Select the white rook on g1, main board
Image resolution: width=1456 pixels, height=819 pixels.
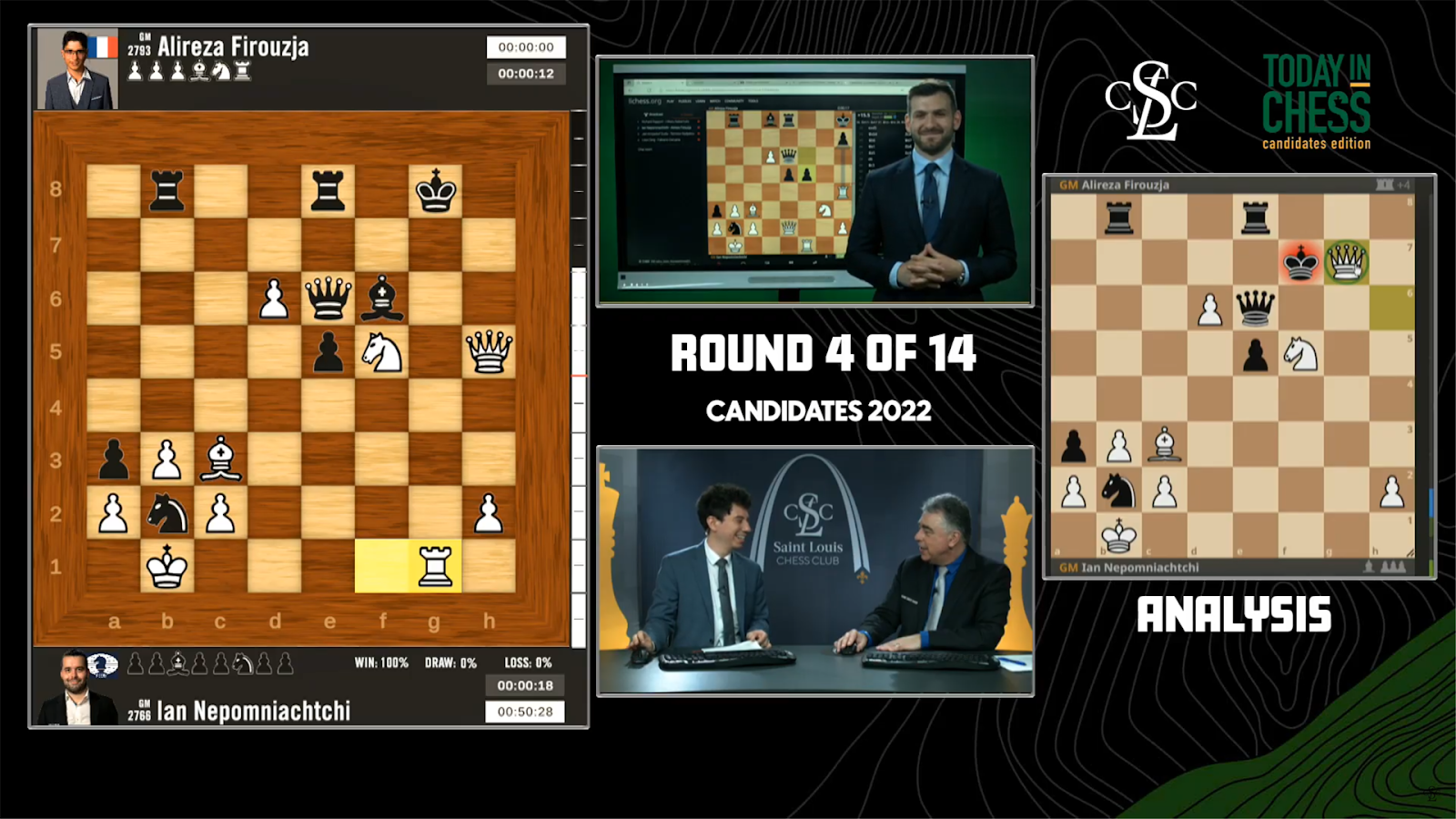[x=435, y=566]
